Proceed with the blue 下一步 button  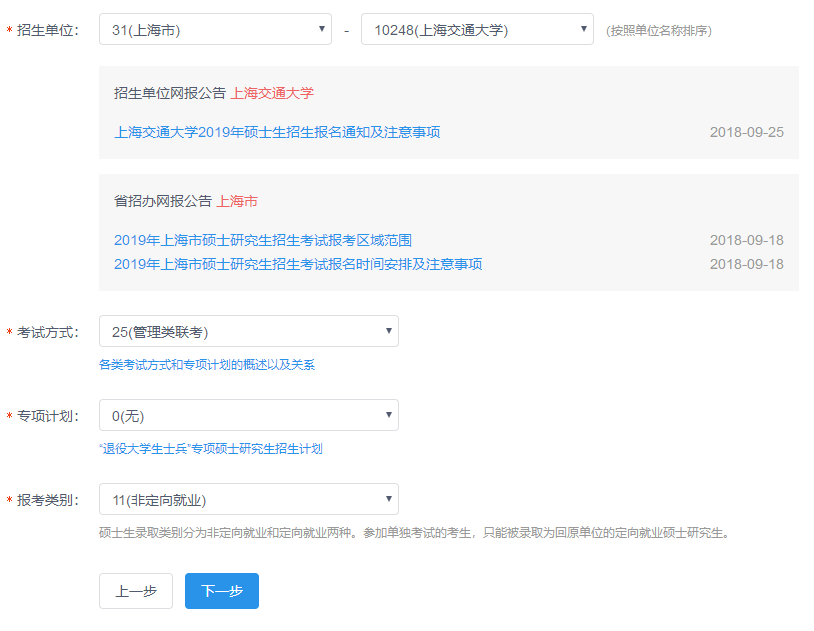[222, 591]
